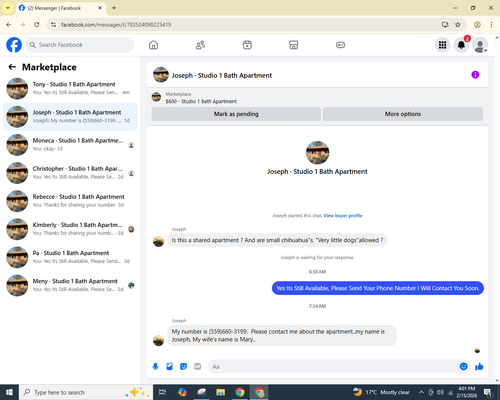The width and height of the screenshot is (500, 400).
Task: Send a thumbs-up like
Action: point(479,367)
